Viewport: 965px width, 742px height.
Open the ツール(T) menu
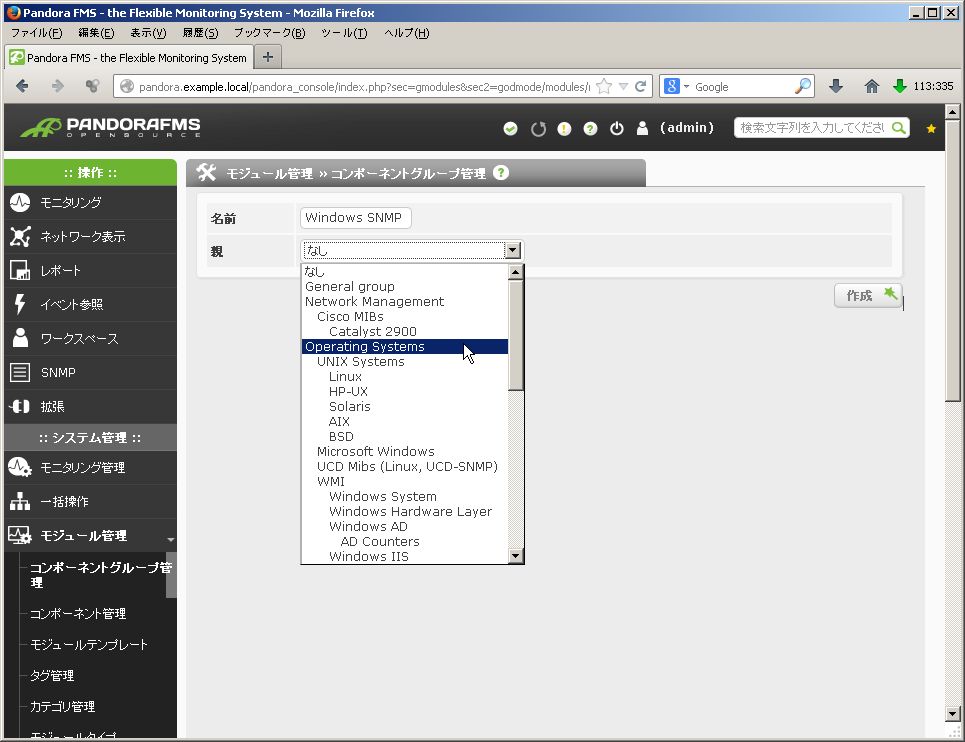click(x=344, y=33)
